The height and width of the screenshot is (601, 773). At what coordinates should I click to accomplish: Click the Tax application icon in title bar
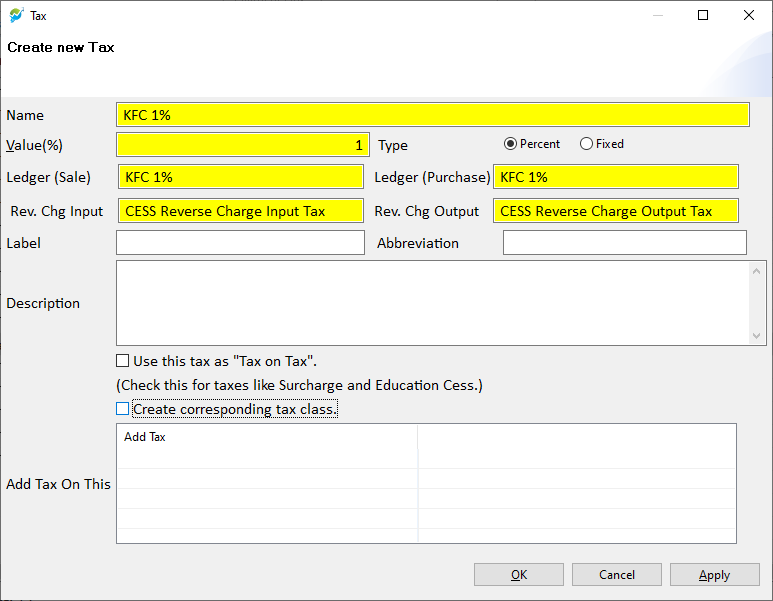pos(16,15)
